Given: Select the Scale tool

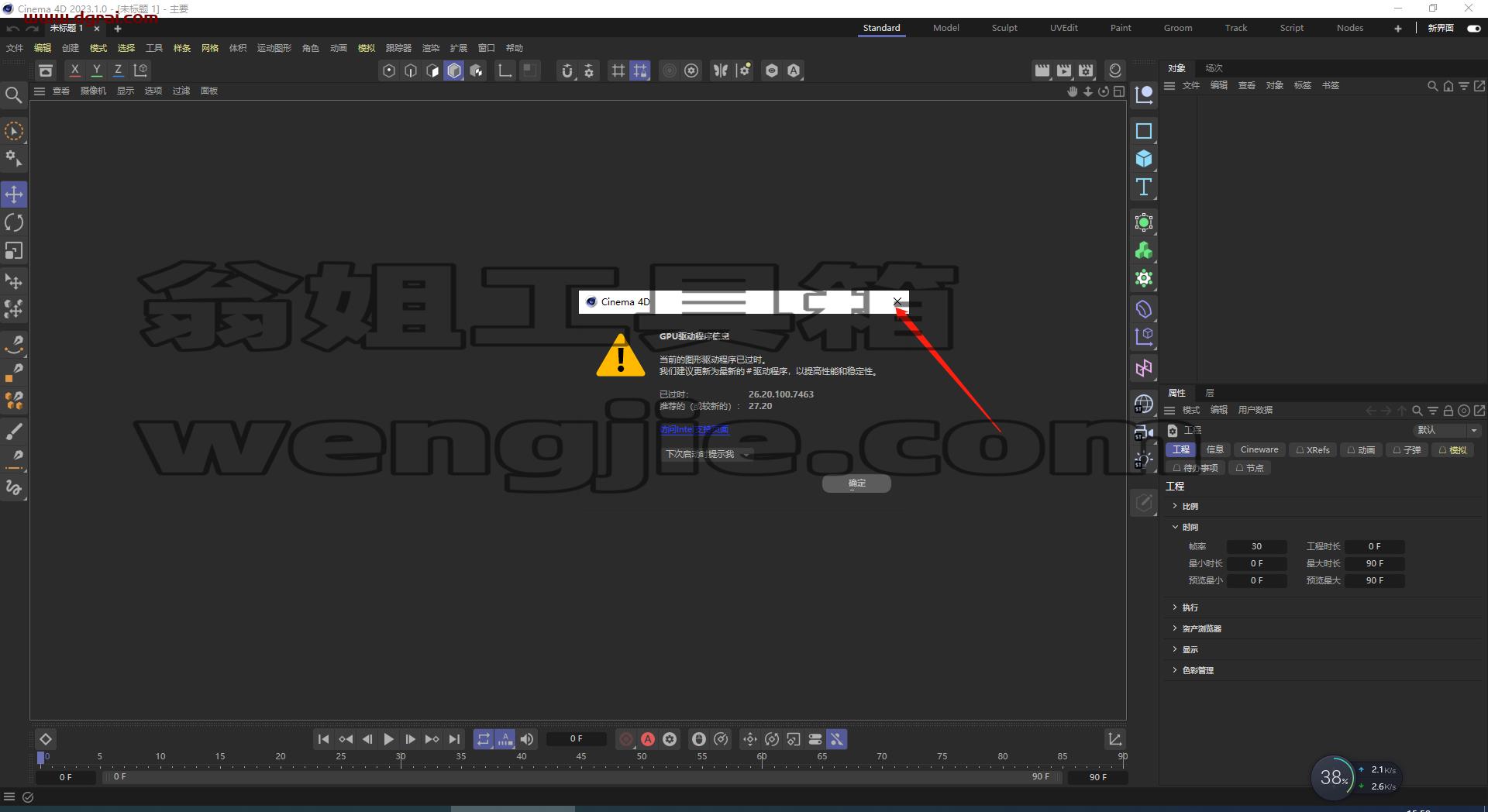Looking at the screenshot, I should (x=14, y=251).
